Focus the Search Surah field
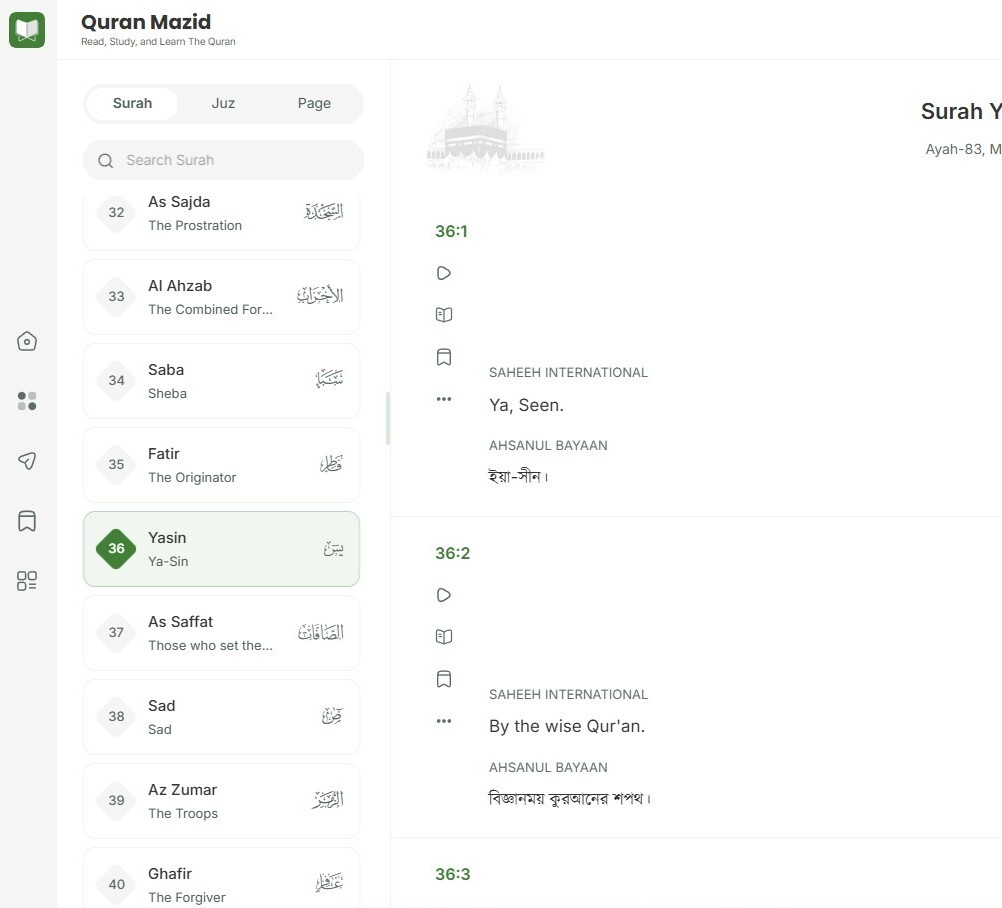The image size is (1002, 908). click(x=223, y=160)
